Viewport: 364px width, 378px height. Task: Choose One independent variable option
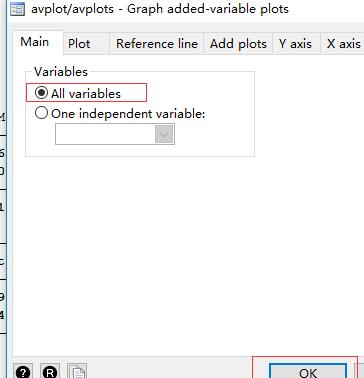[41, 113]
